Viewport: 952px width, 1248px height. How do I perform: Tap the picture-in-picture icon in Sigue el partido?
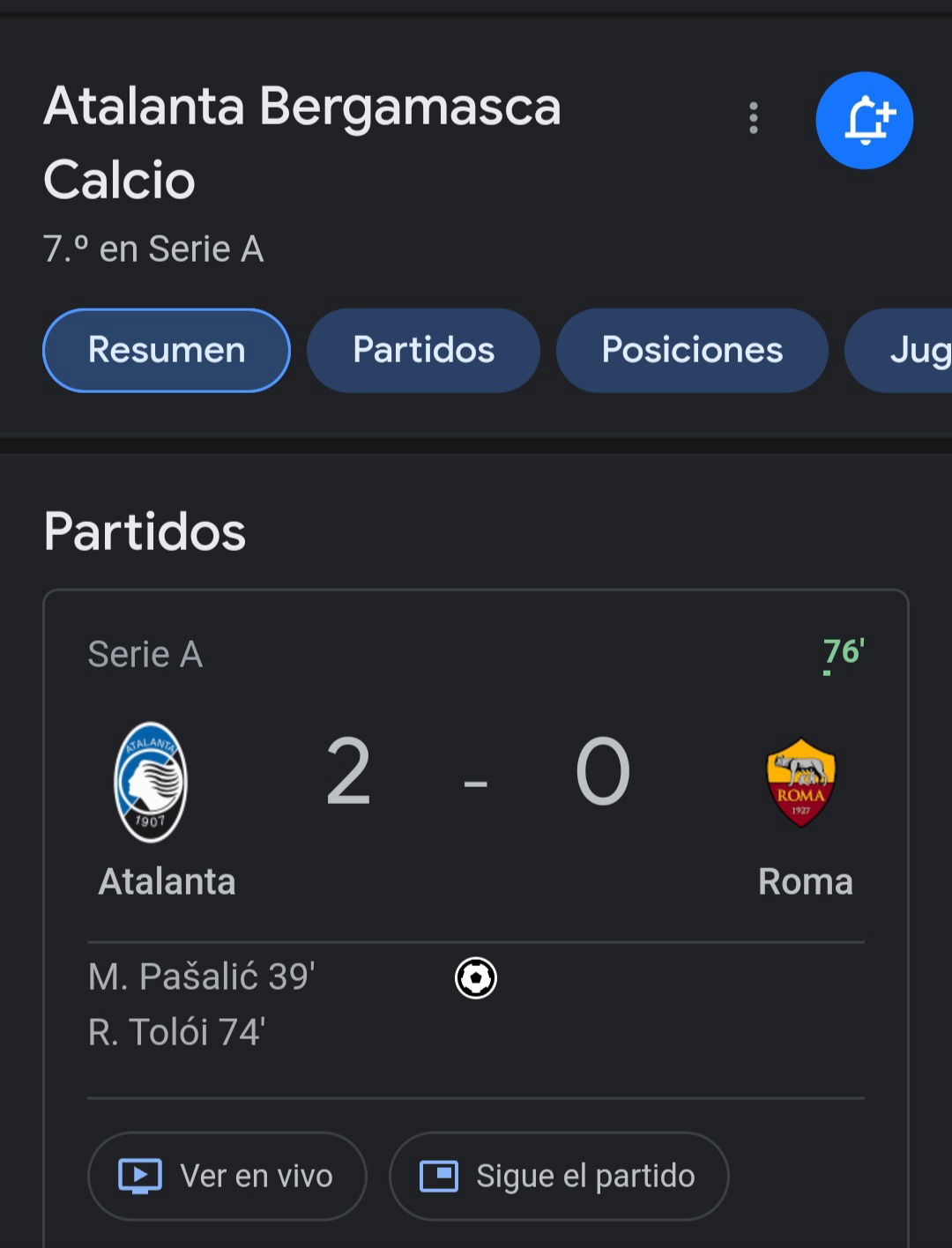439,1176
